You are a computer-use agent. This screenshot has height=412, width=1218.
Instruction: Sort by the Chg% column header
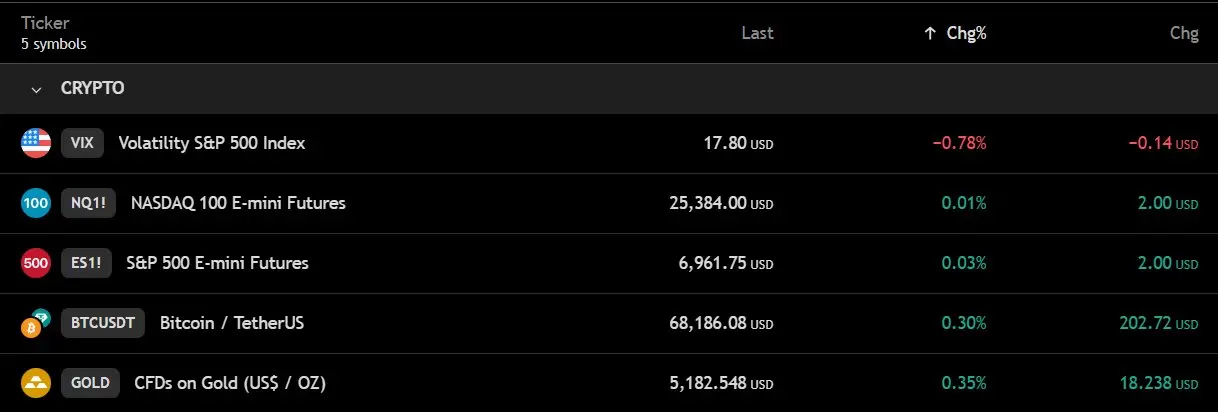tap(966, 33)
